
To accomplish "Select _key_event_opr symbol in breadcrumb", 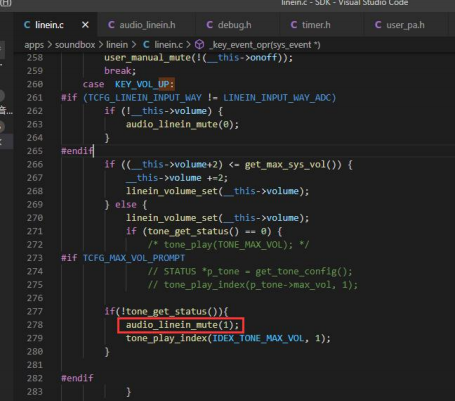I will tap(265, 45).
